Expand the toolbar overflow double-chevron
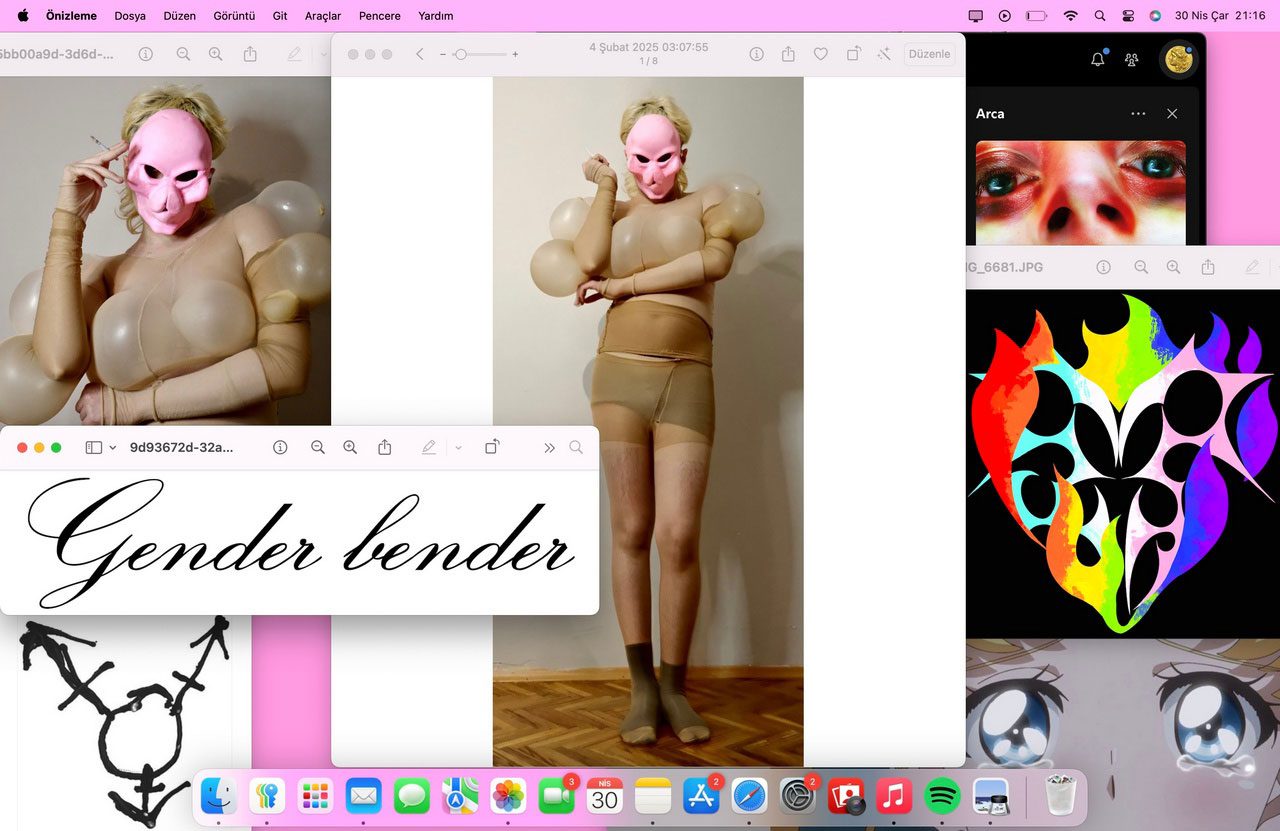1280x831 pixels. tap(549, 448)
